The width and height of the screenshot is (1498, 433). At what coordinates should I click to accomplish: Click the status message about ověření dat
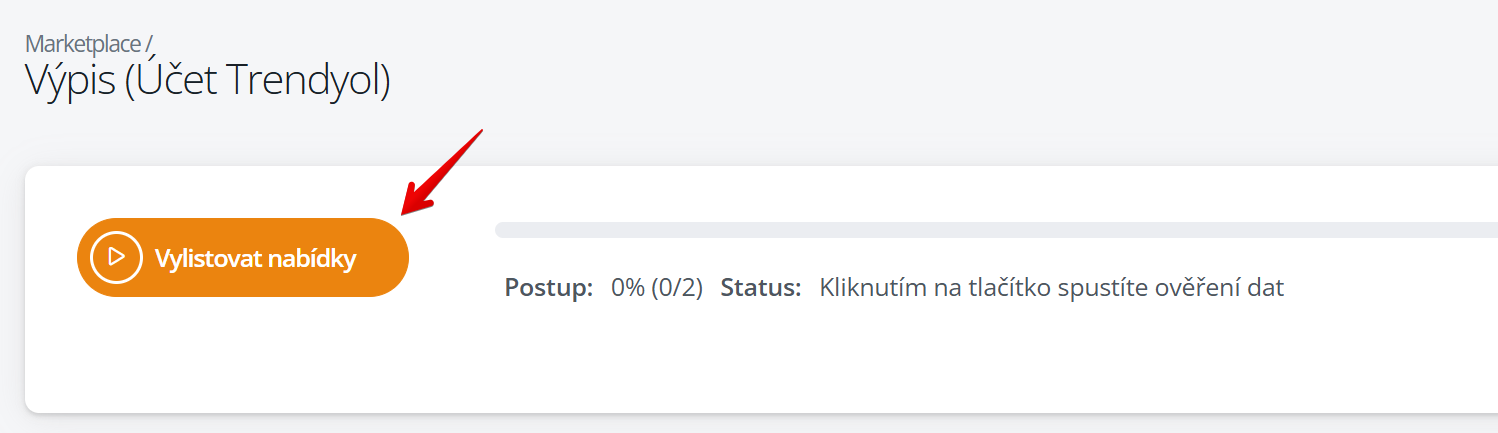[1051, 288]
